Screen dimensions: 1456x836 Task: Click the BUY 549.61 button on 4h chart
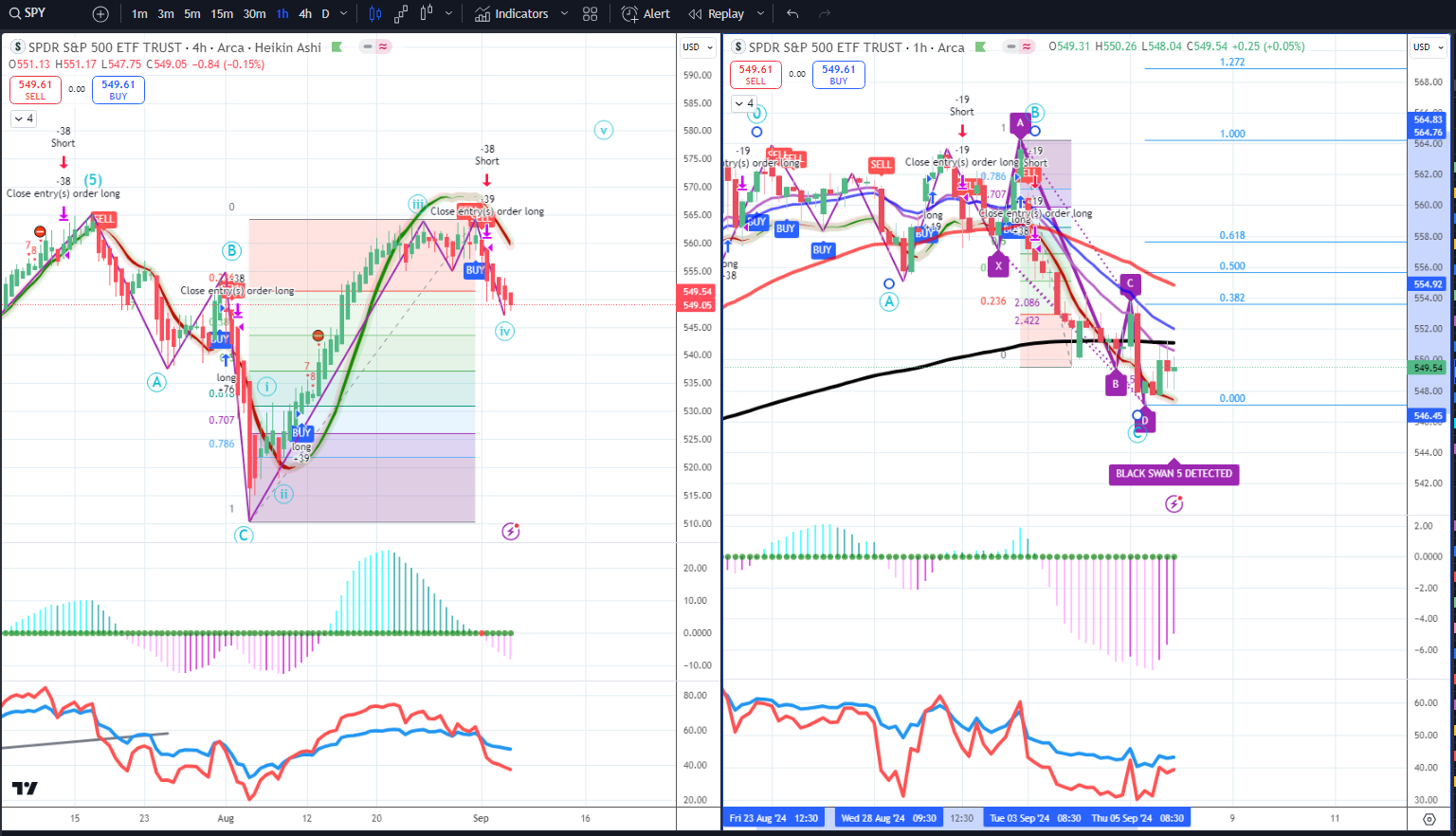click(118, 90)
